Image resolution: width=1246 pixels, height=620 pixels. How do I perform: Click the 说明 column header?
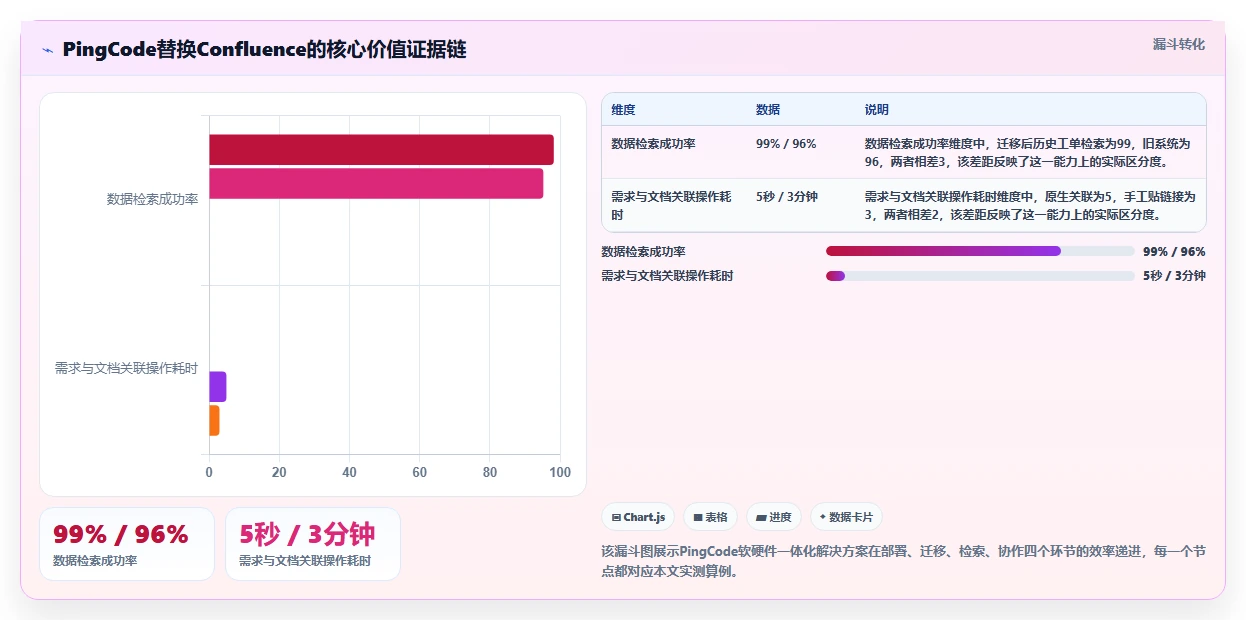(877, 110)
